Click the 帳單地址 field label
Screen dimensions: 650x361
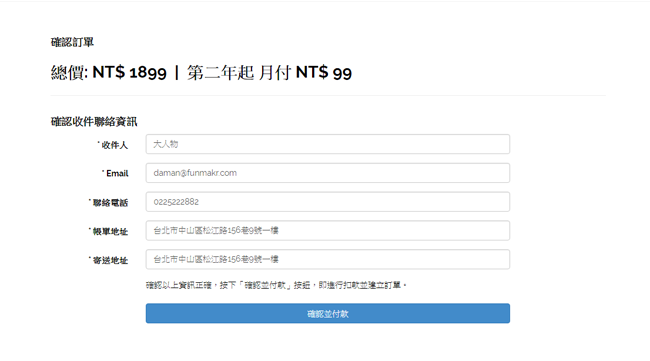click(x=108, y=231)
